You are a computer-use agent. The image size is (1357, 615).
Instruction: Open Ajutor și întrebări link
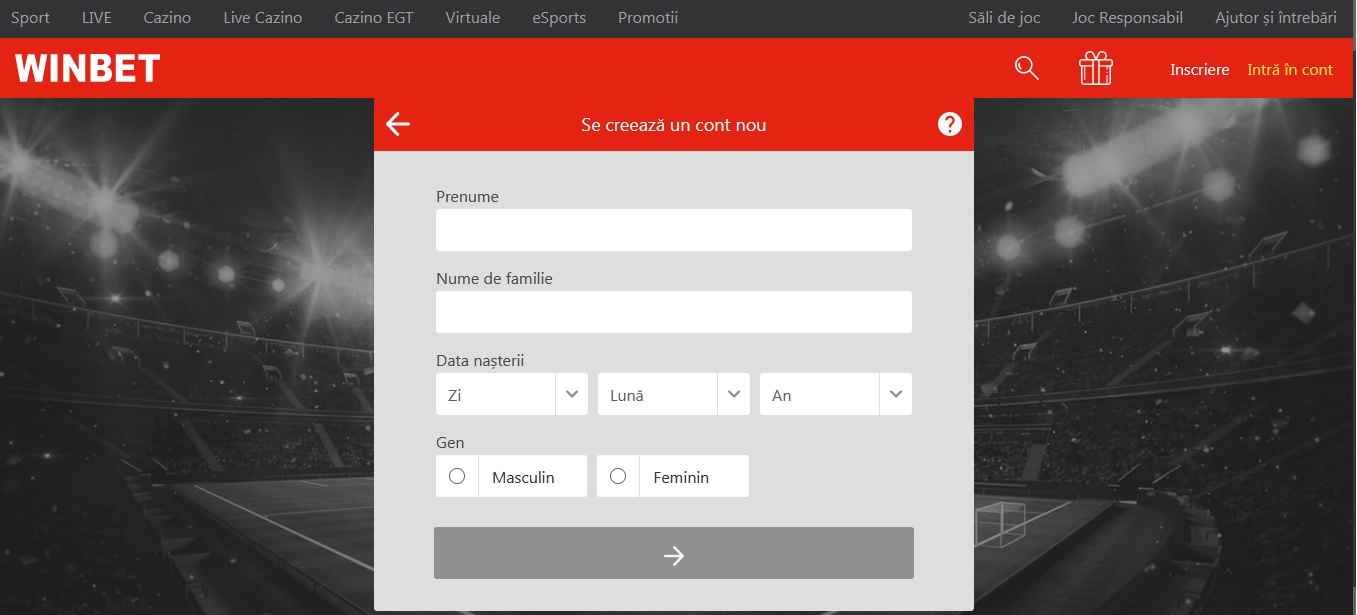click(x=1276, y=18)
